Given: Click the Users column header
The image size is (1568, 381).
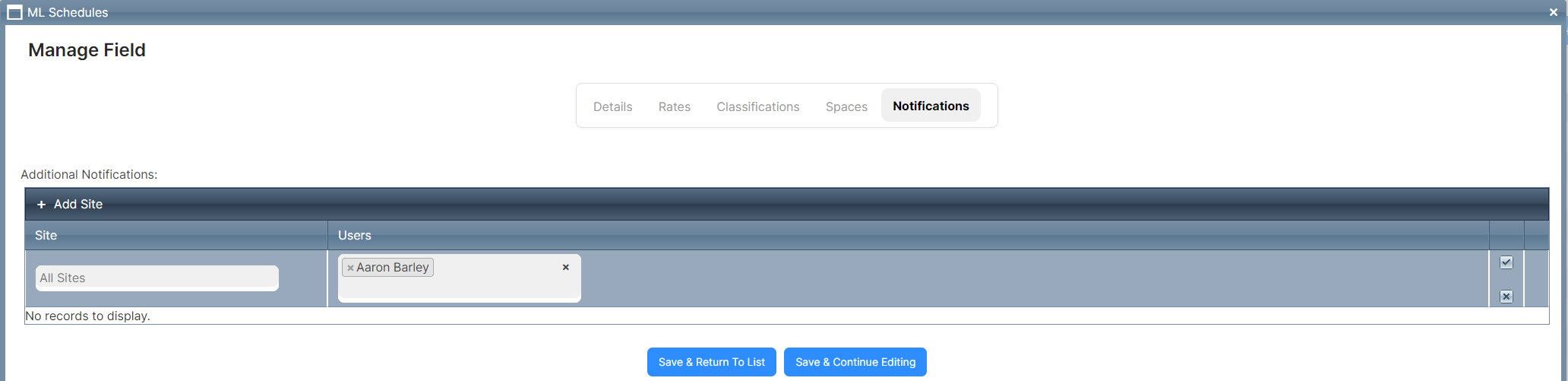Looking at the screenshot, I should (908, 236).
